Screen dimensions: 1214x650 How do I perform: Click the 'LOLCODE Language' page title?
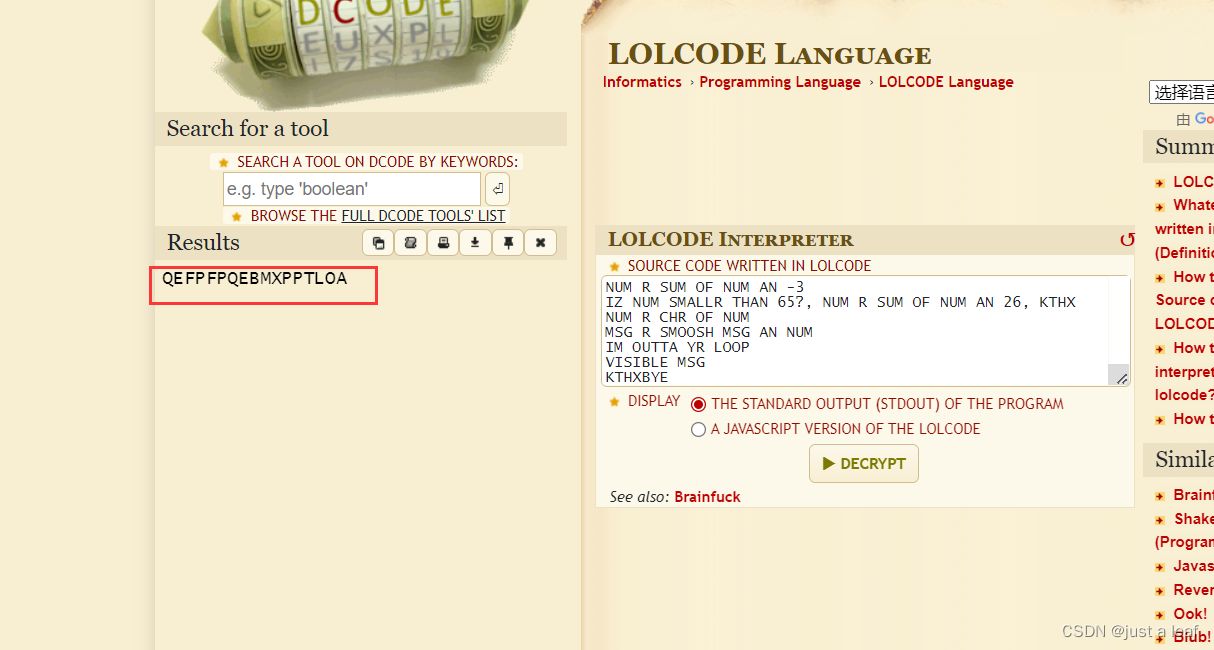click(x=769, y=54)
